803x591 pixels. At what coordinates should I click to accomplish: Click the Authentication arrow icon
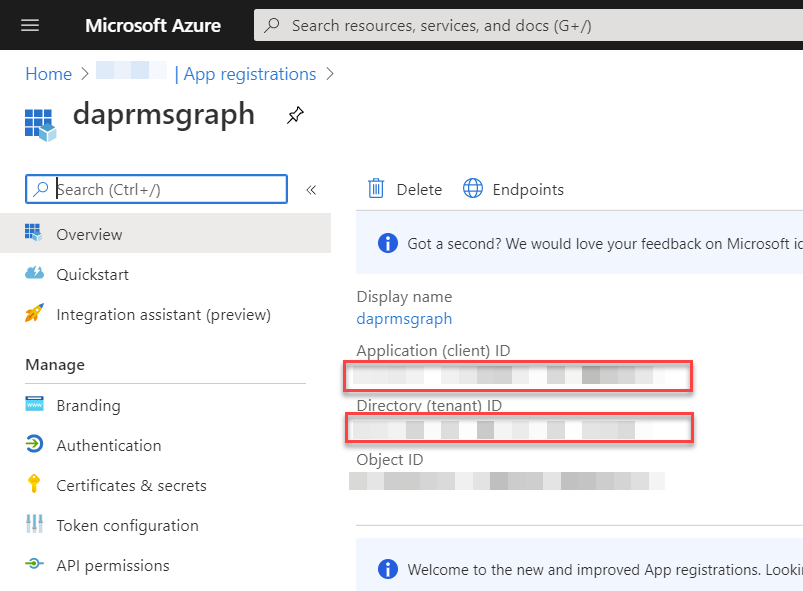(x=34, y=444)
